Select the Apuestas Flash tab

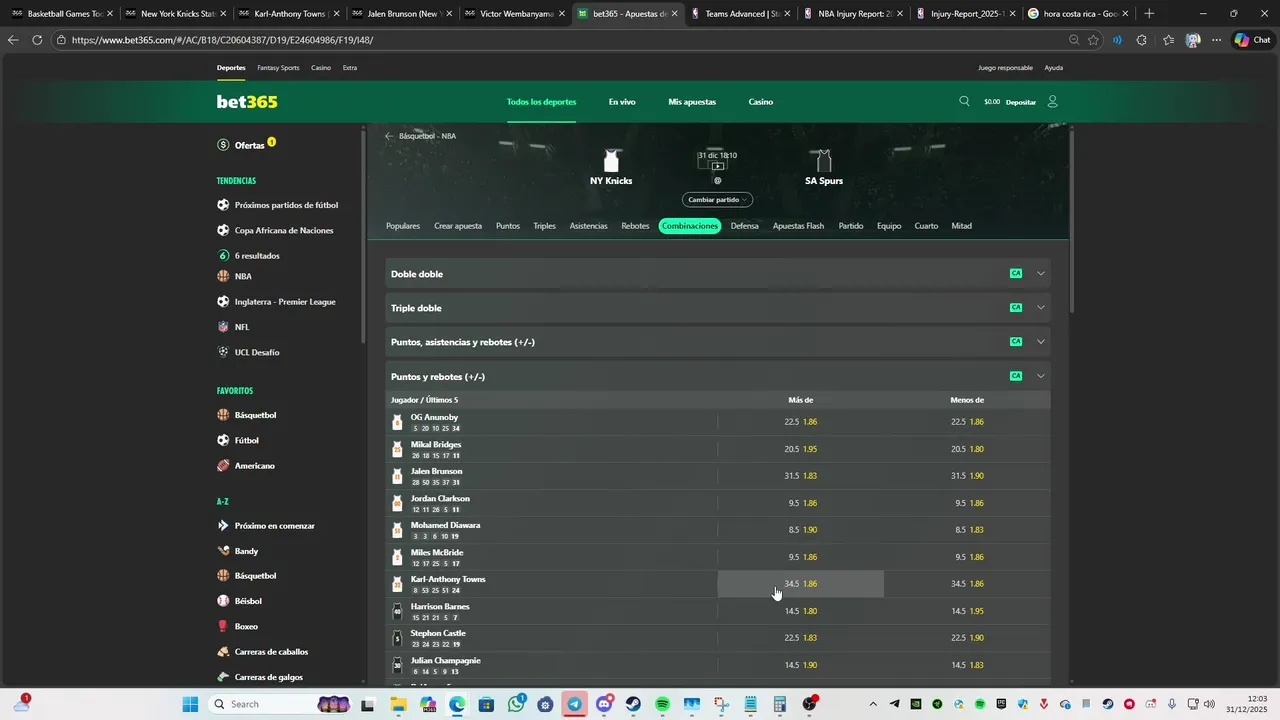click(798, 226)
